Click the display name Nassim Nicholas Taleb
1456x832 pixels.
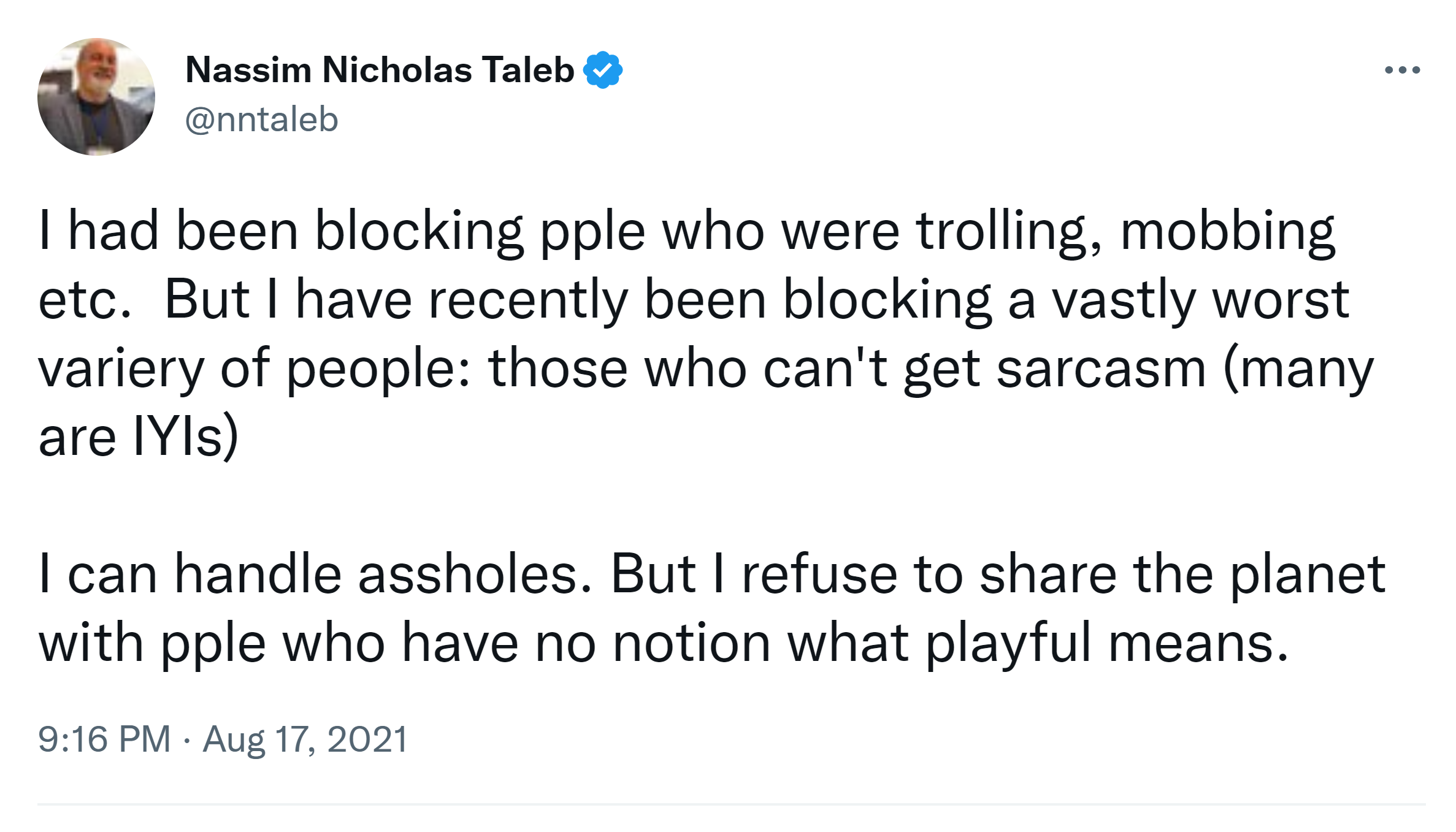(379, 70)
